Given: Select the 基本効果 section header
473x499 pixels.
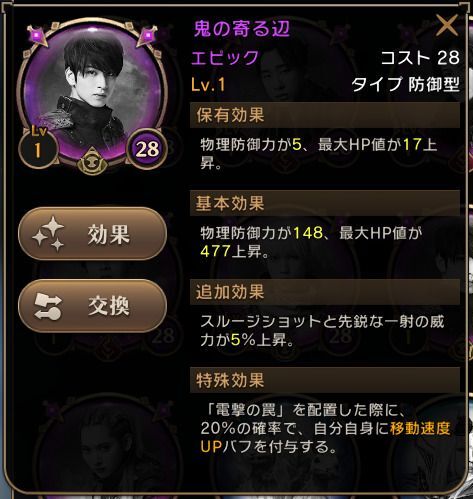Looking at the screenshot, I should coord(325,203).
